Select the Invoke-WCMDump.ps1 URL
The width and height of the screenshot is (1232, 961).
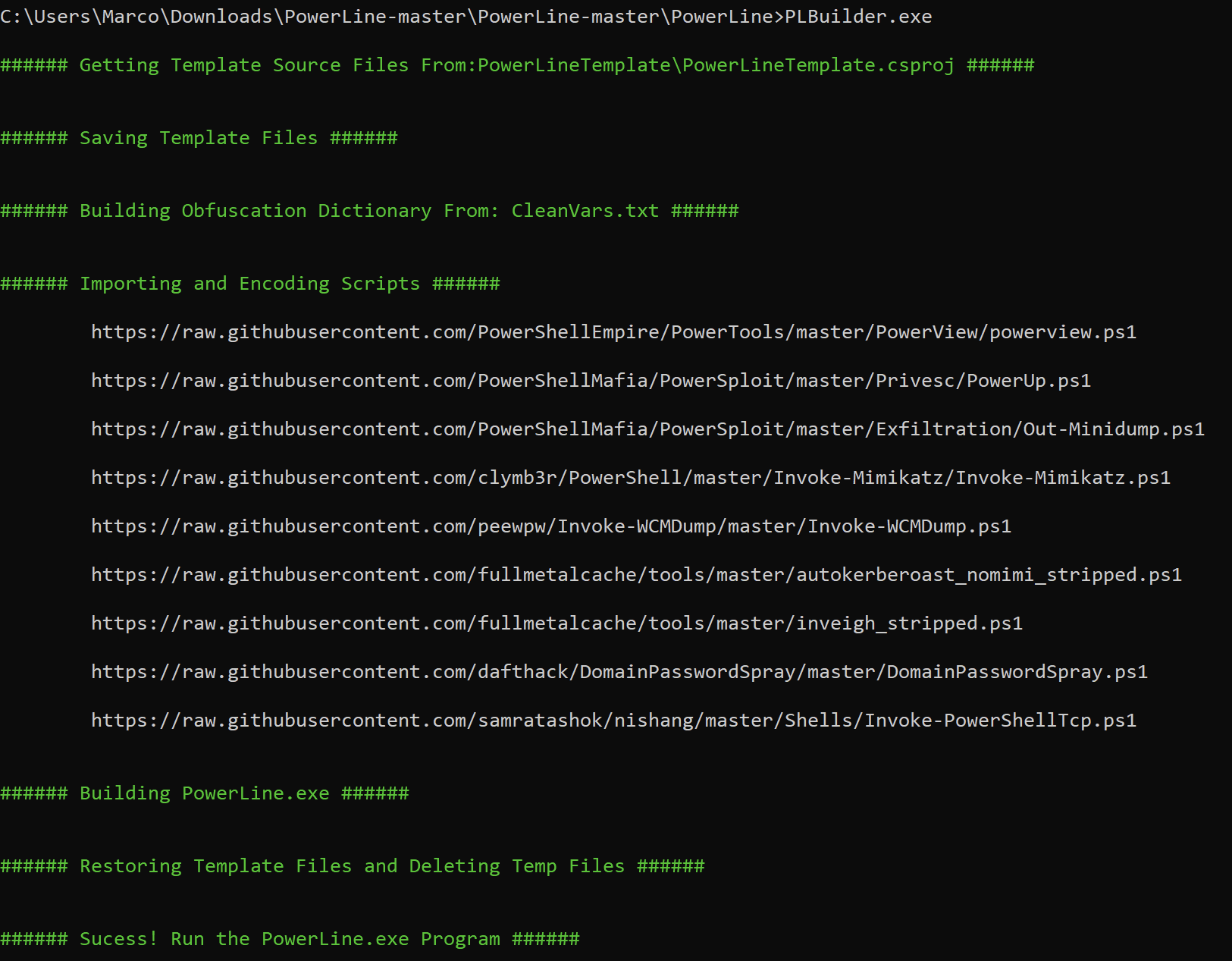551,526
